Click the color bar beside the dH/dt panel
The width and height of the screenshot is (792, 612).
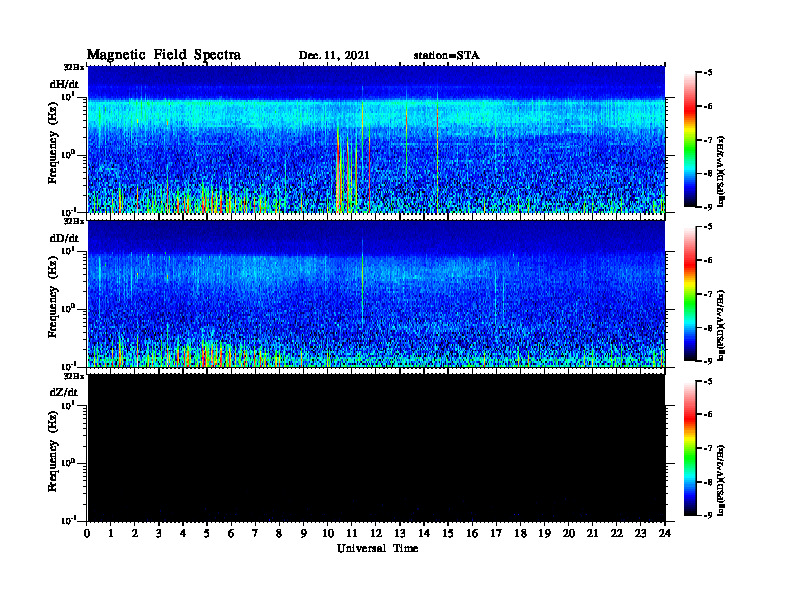tap(690, 140)
